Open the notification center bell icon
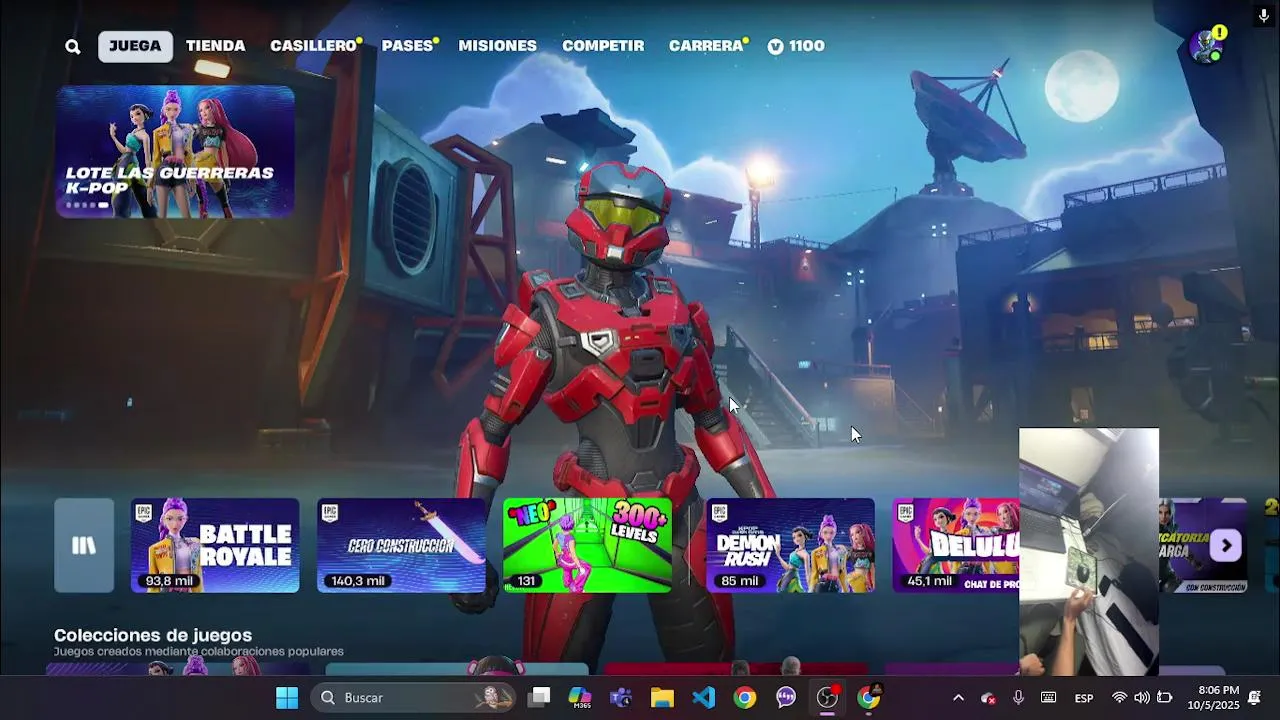The height and width of the screenshot is (720, 1280). tap(1254, 698)
